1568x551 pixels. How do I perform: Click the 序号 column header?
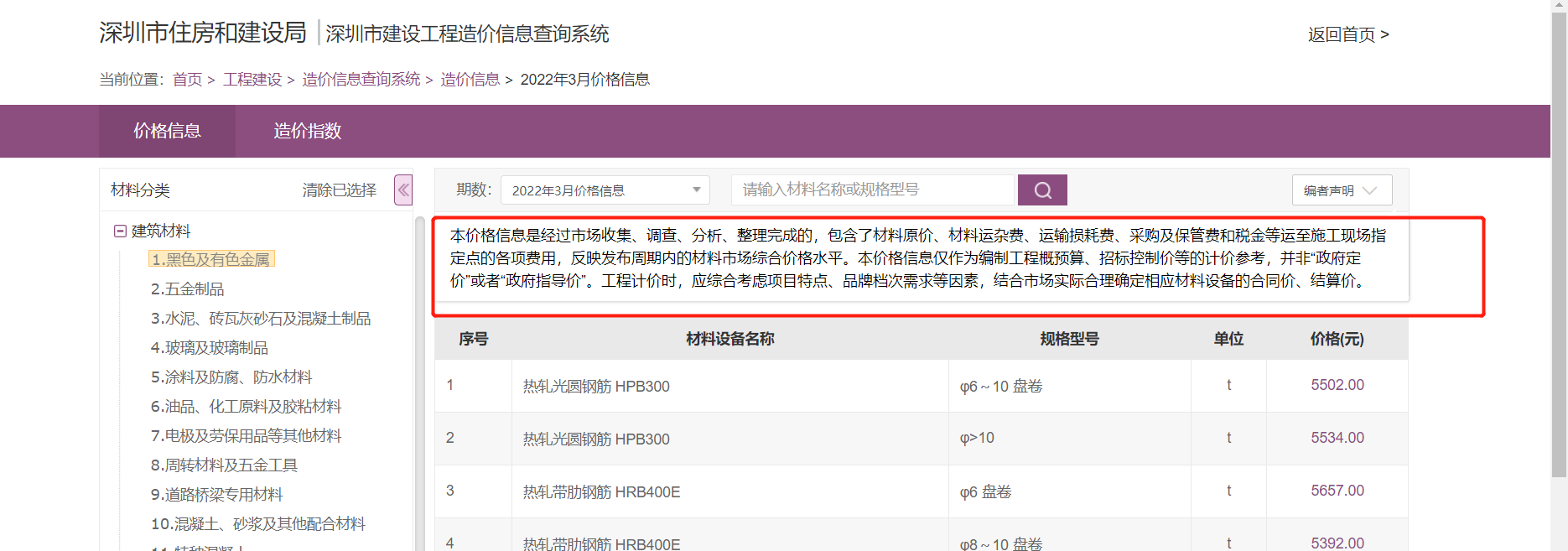click(474, 339)
